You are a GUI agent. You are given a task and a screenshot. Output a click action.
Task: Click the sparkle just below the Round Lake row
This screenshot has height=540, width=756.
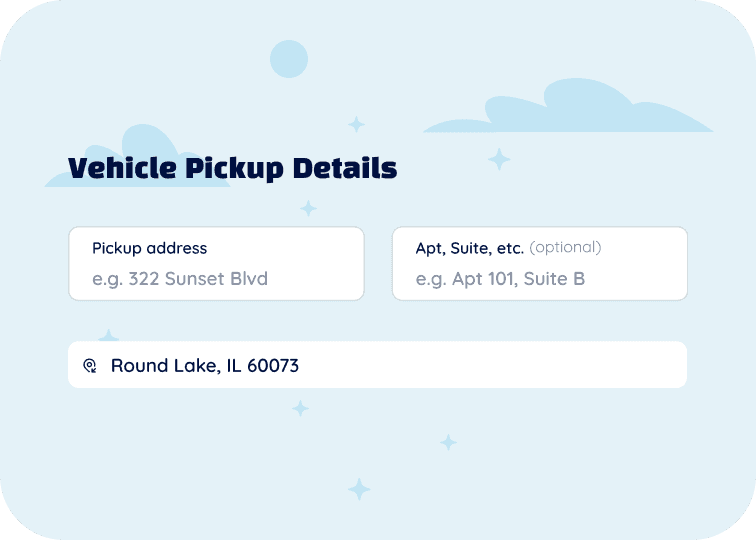tap(300, 408)
